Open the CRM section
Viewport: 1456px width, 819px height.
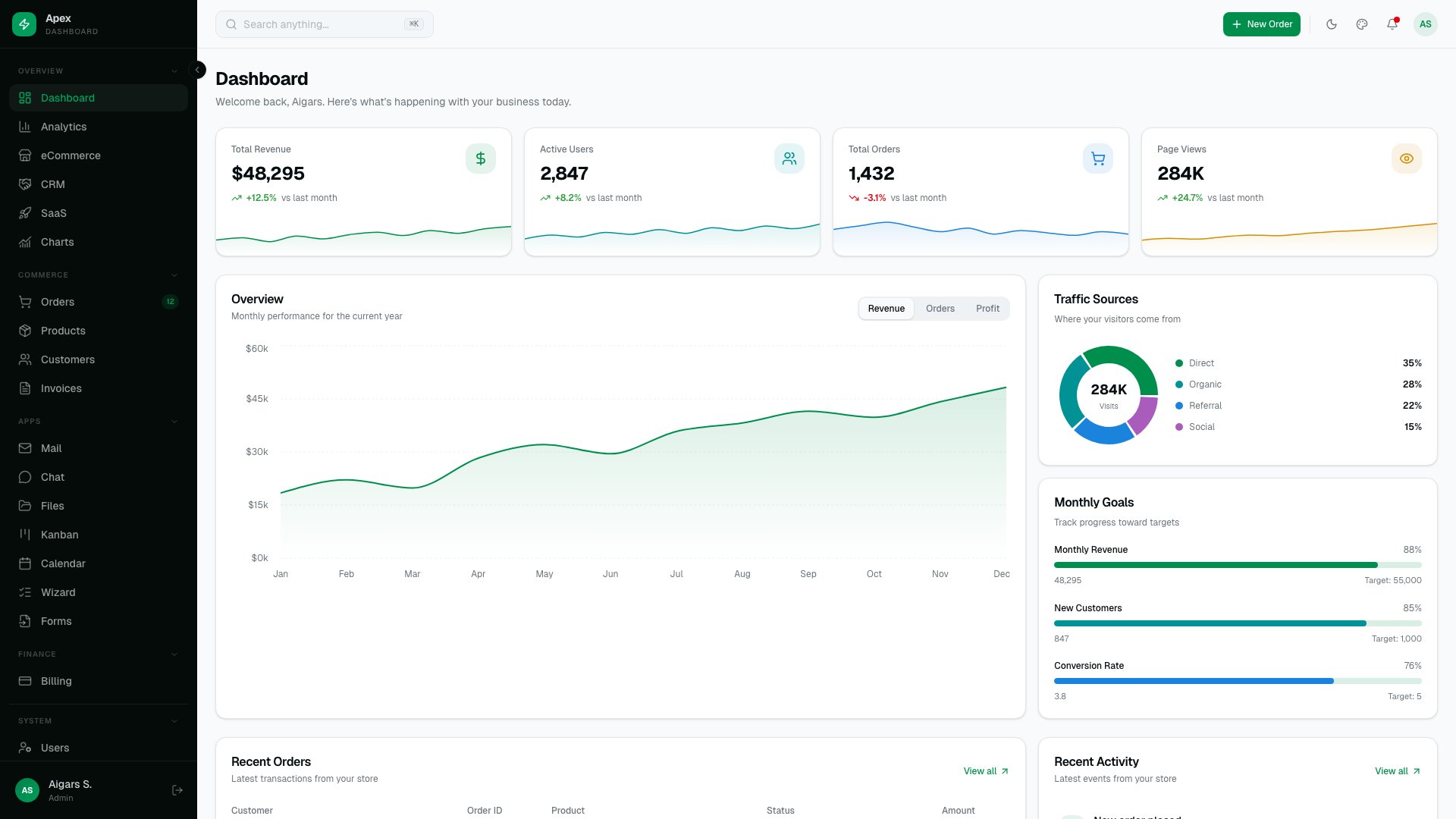[x=52, y=184]
